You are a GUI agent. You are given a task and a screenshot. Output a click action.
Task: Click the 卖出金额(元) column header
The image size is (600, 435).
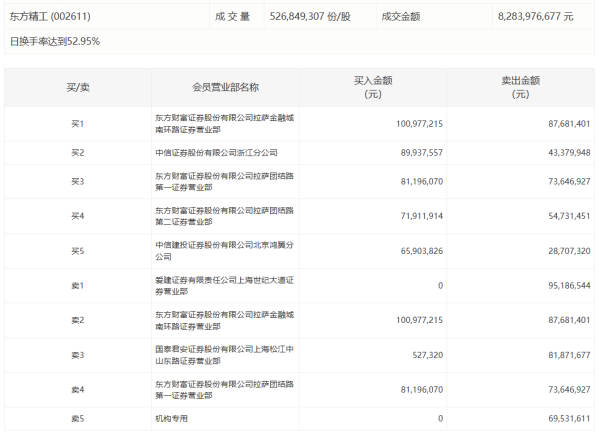520,87
